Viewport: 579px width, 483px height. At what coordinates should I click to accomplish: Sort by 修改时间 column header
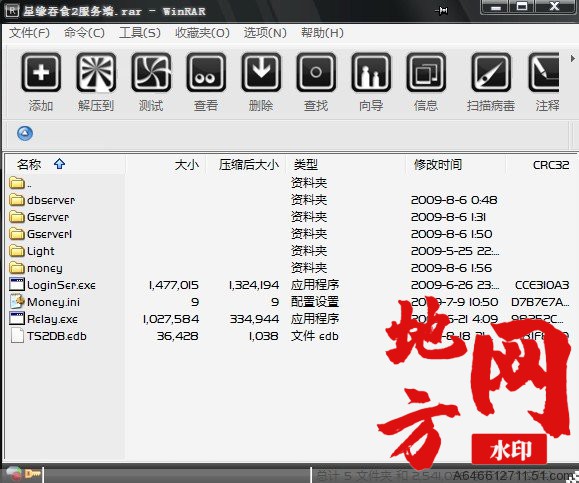pyautogui.click(x=438, y=165)
